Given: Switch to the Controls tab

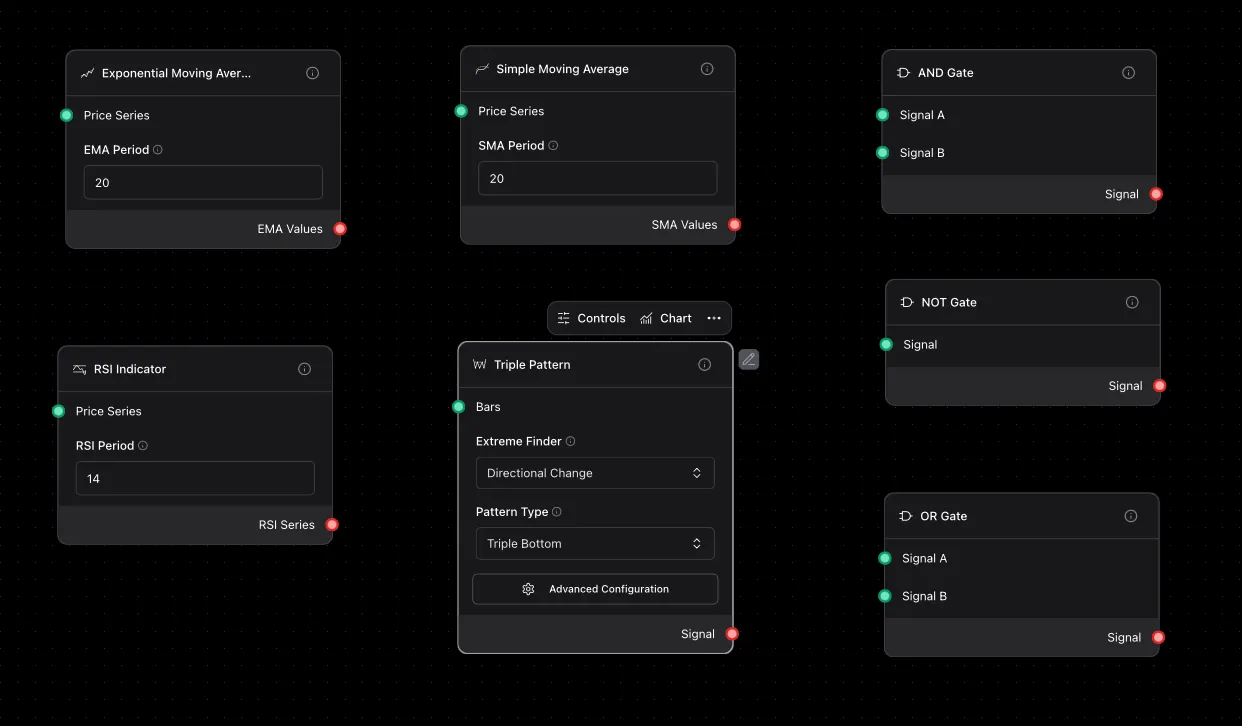Looking at the screenshot, I should (x=591, y=318).
